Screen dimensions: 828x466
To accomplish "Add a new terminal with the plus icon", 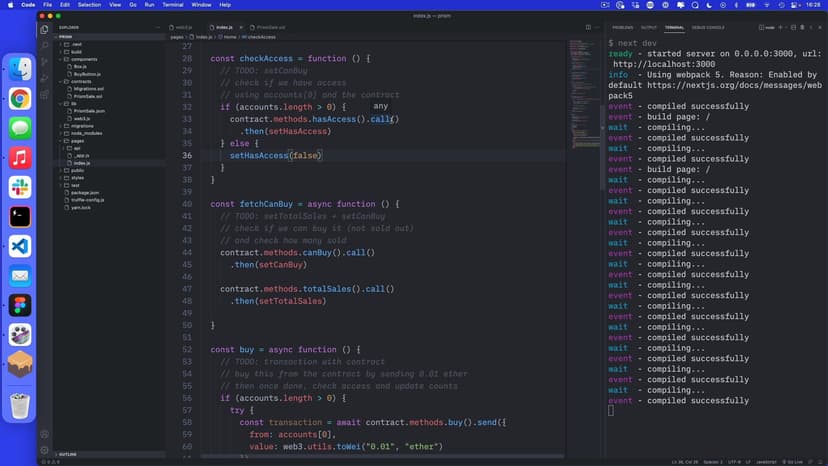I will click(x=781, y=27).
